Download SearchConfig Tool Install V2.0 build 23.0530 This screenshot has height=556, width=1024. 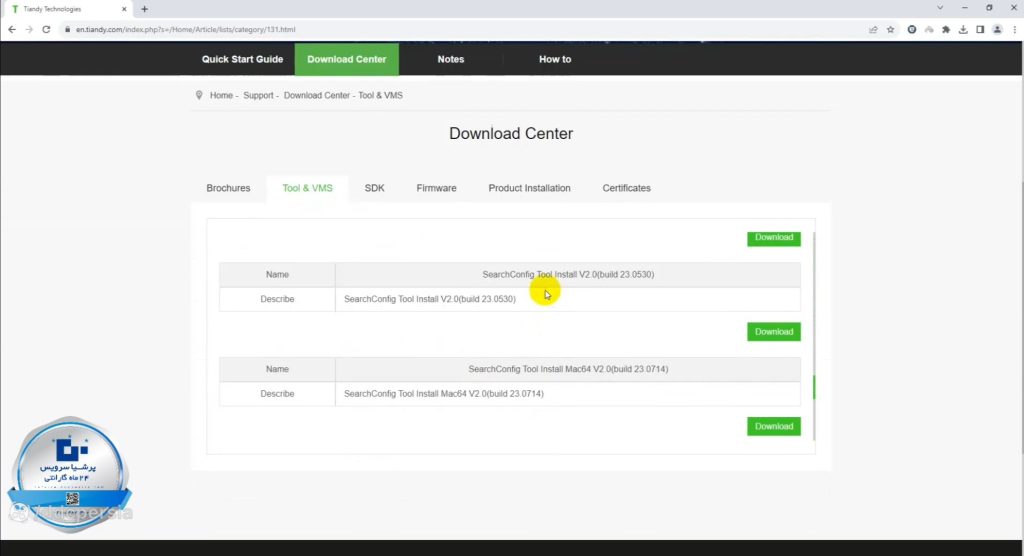(774, 332)
